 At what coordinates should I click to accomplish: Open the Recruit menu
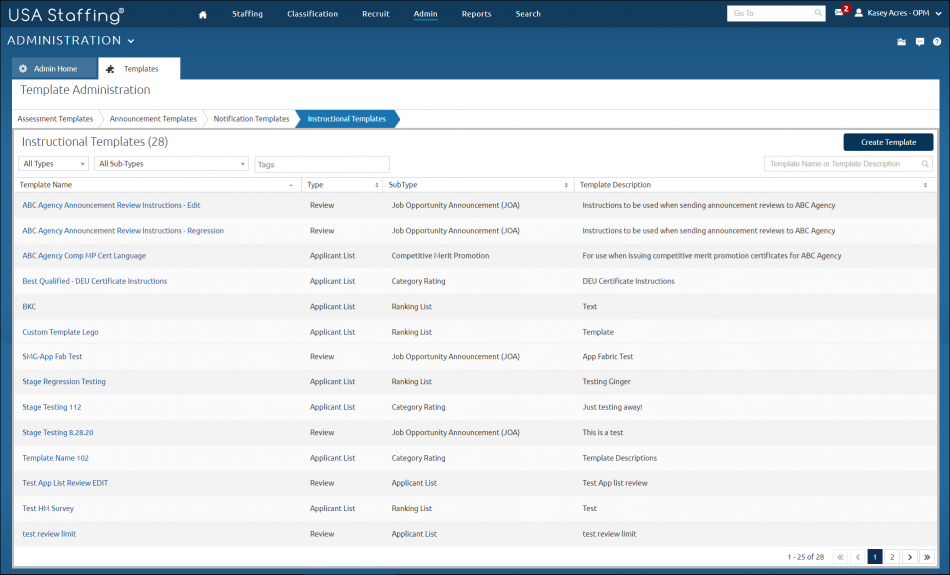tap(376, 13)
